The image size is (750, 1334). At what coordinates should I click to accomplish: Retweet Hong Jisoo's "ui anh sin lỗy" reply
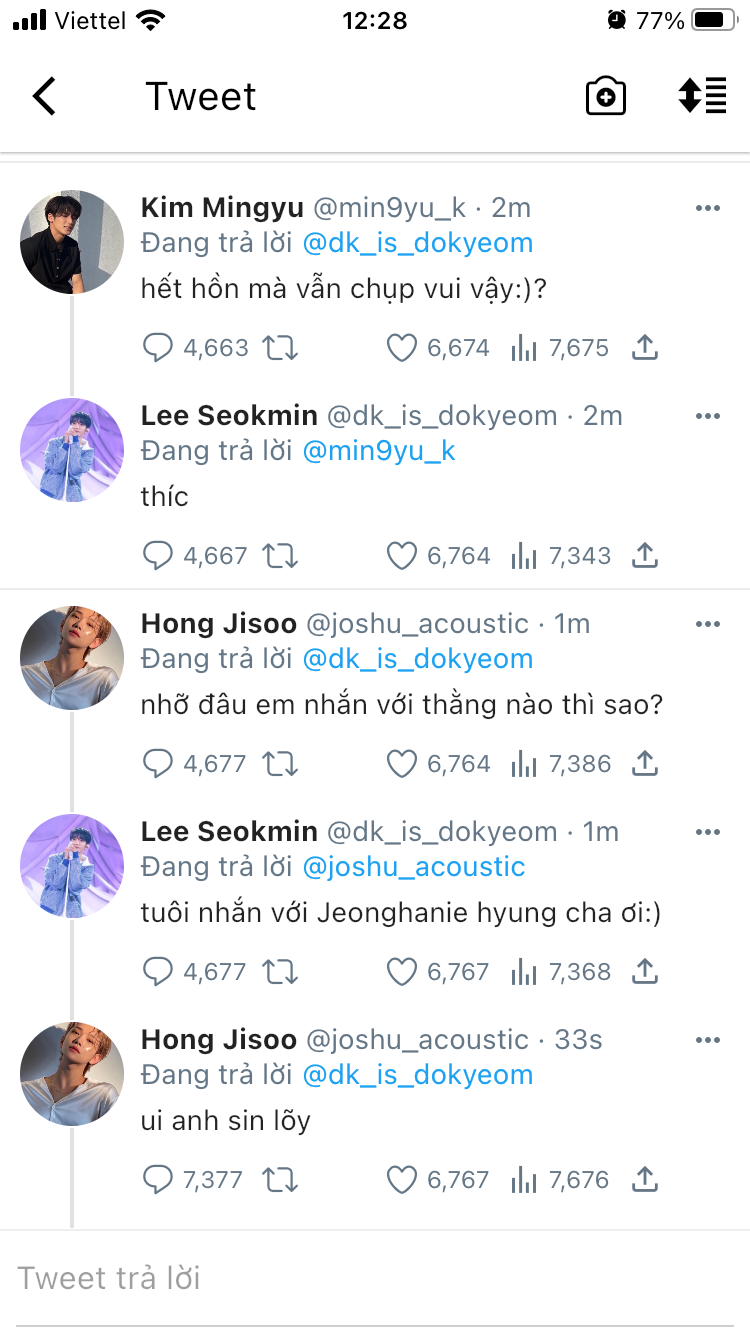point(280,1180)
